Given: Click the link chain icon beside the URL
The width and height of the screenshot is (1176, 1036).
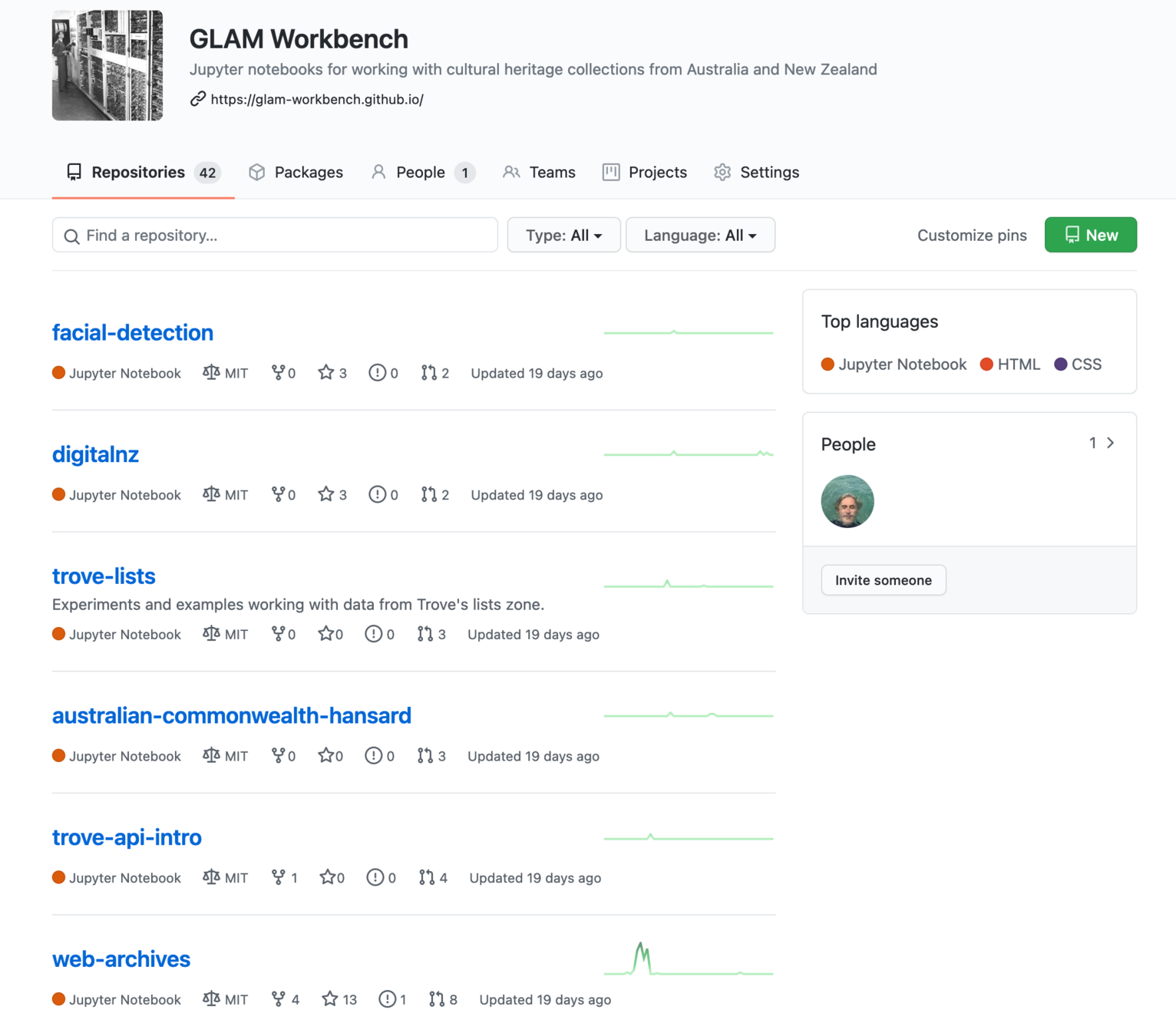Looking at the screenshot, I should point(198,99).
